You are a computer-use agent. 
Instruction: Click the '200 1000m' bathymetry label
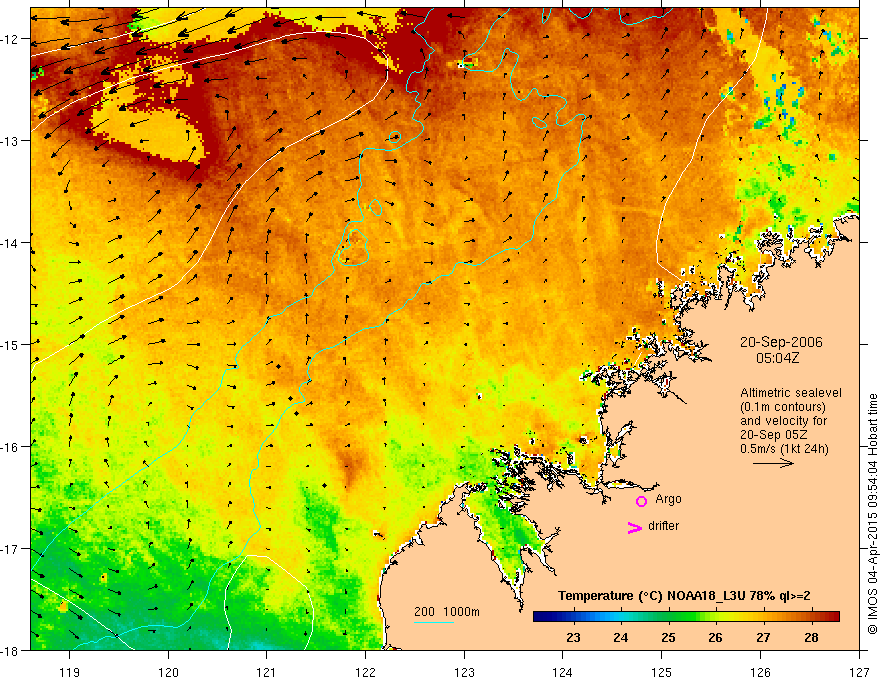[447, 612]
